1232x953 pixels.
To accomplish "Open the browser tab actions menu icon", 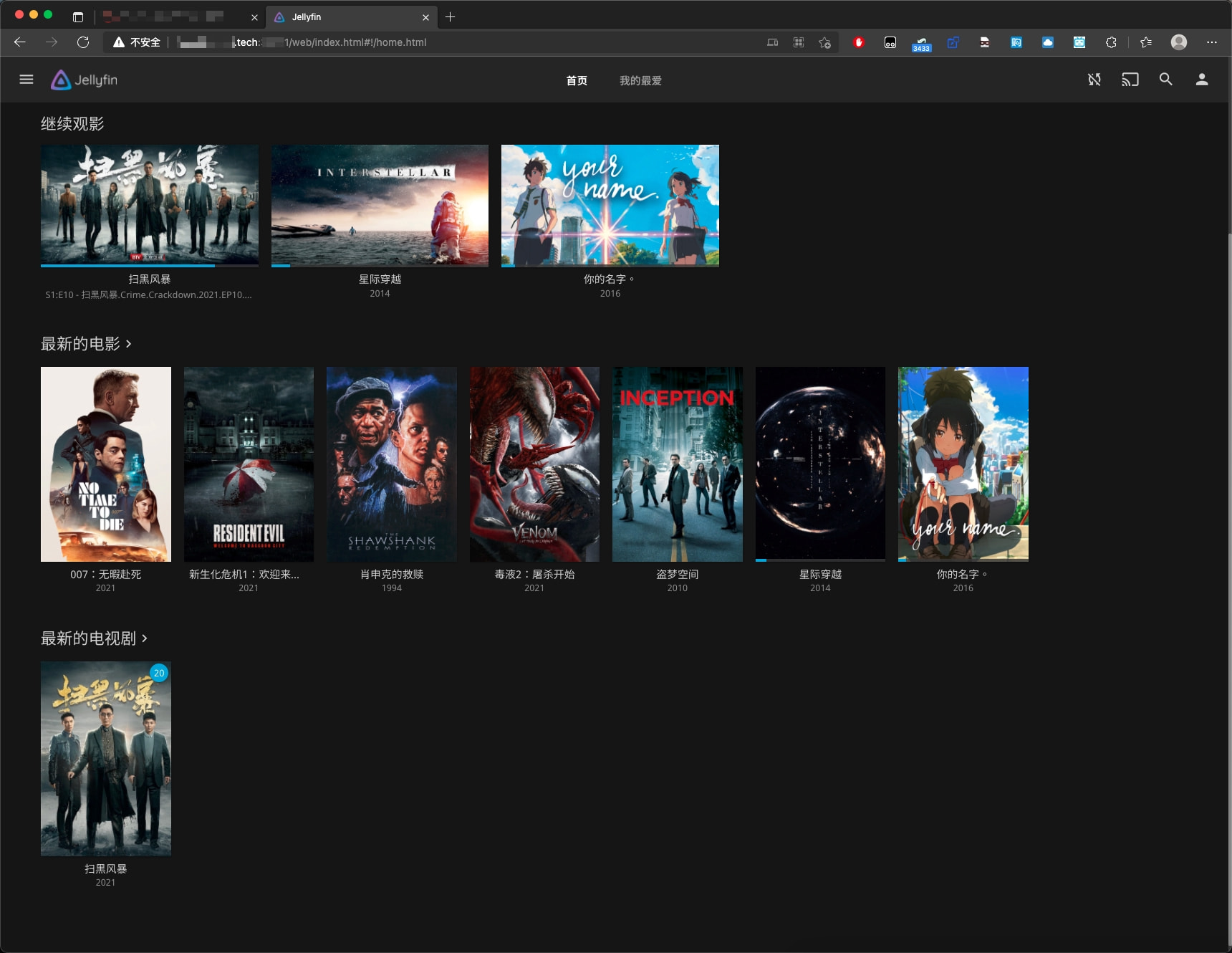I will [x=78, y=17].
